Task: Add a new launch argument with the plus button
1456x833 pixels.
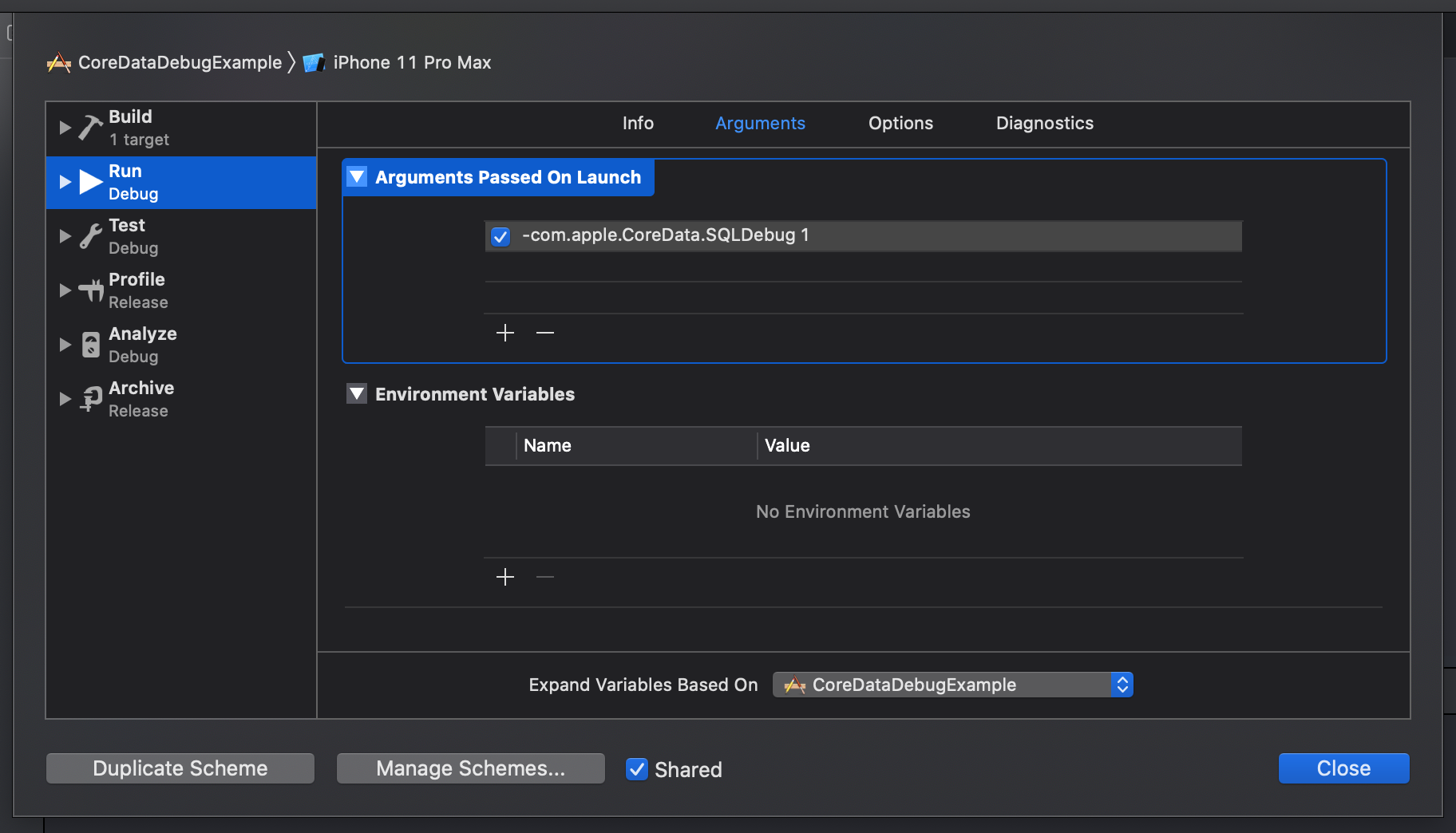Action: click(505, 333)
